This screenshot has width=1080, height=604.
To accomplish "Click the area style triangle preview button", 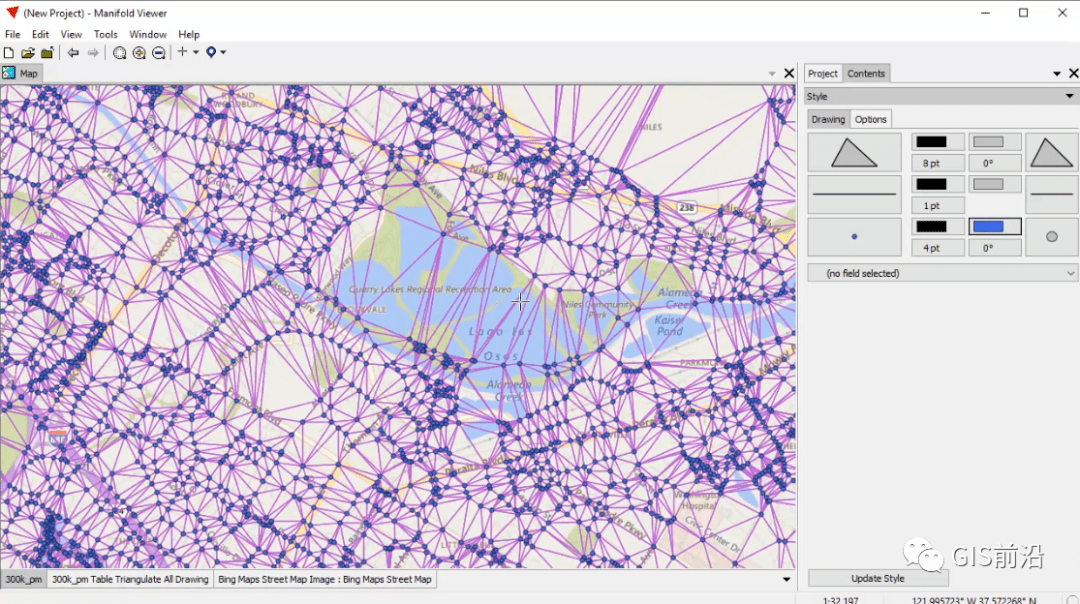I will 854,152.
